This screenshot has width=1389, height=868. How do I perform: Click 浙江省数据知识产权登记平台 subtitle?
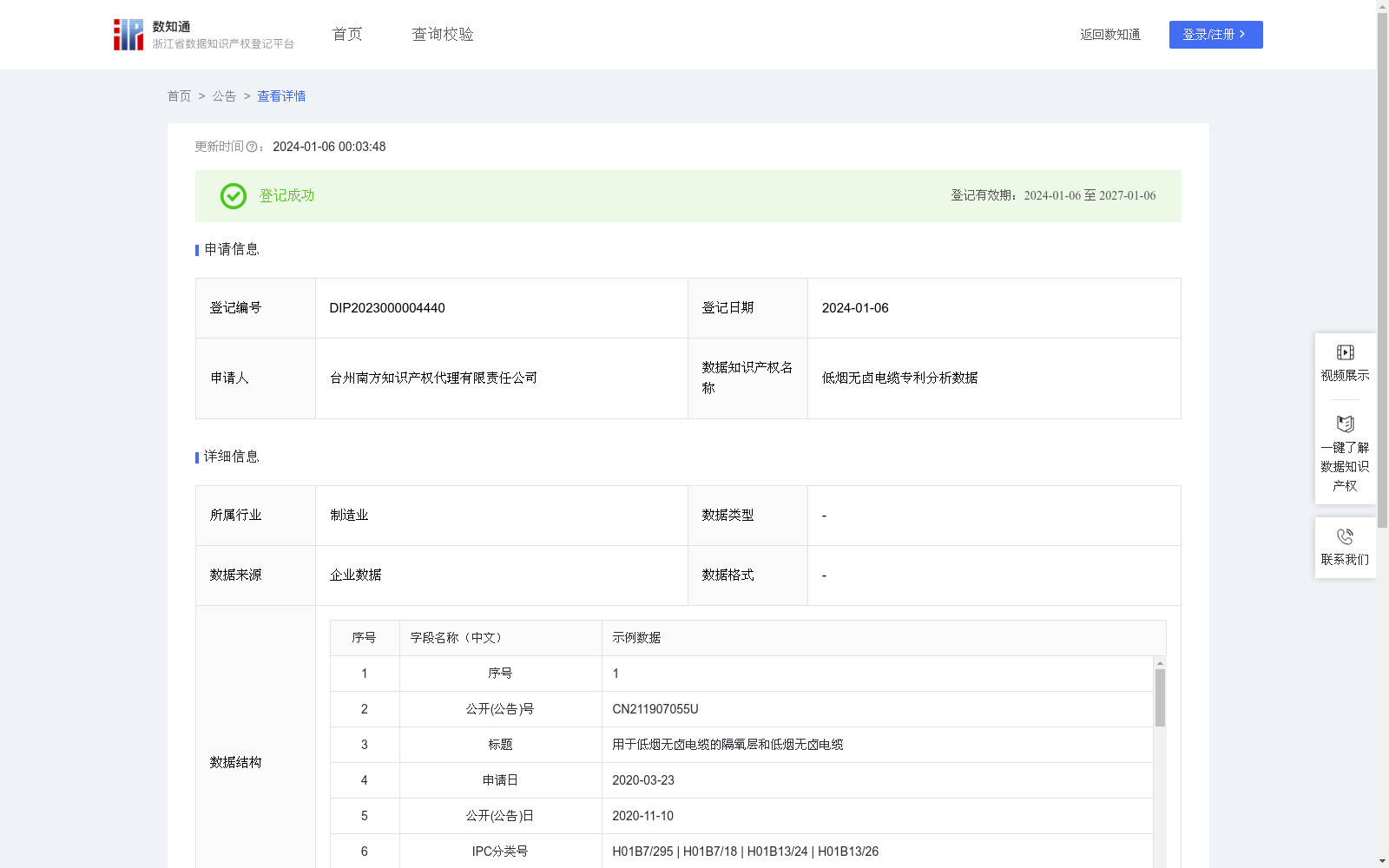(223, 44)
